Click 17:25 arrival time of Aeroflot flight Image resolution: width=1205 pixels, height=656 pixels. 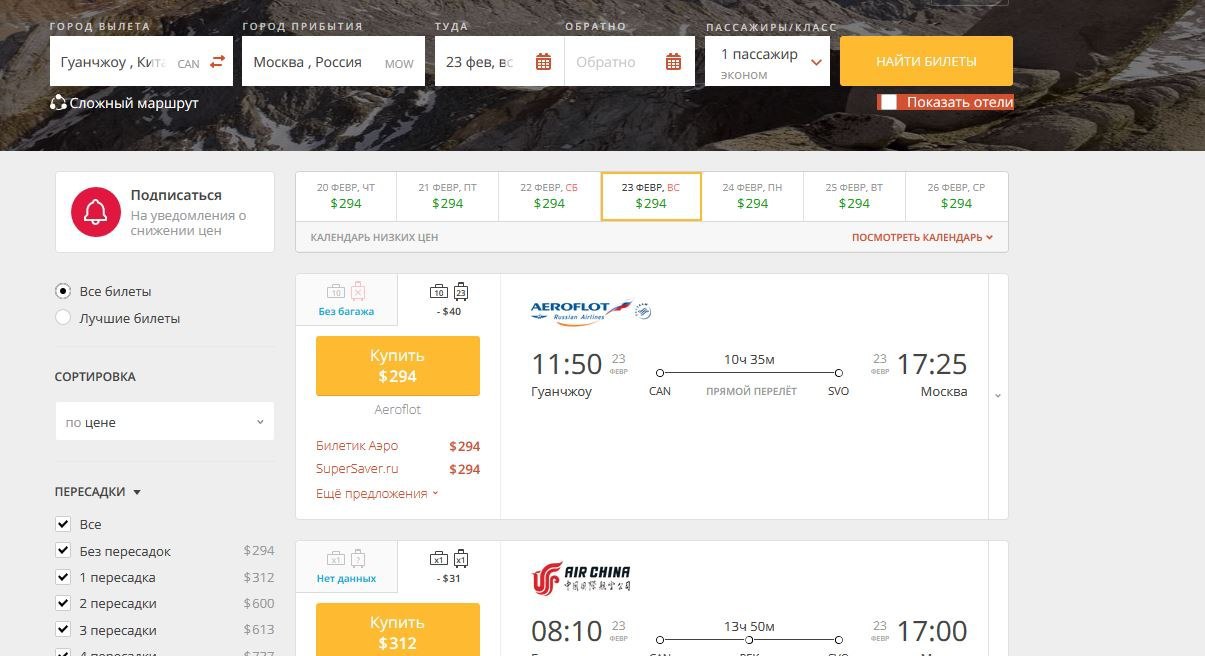pos(932,364)
